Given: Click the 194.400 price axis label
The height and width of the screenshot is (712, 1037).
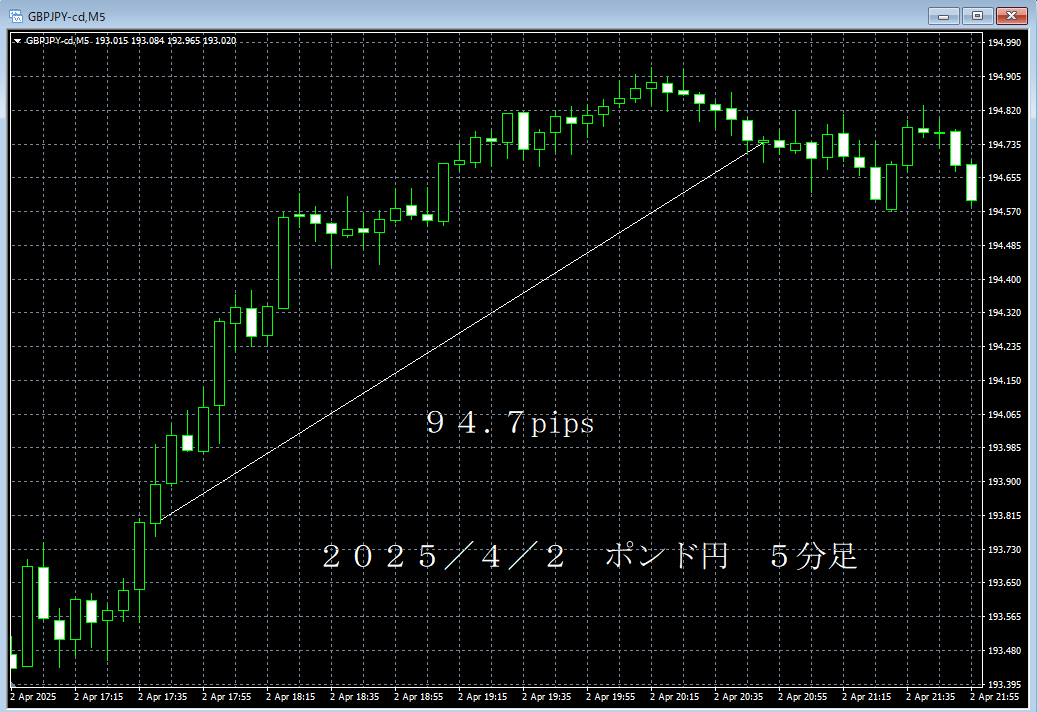Looking at the screenshot, I should pyautogui.click(x=1003, y=280).
